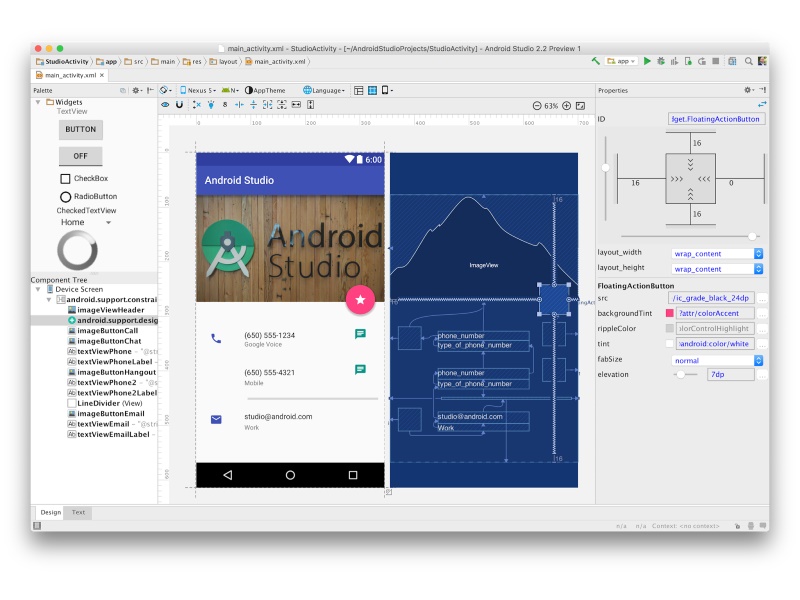Click the res breadcrumb folder

[x=192, y=62]
